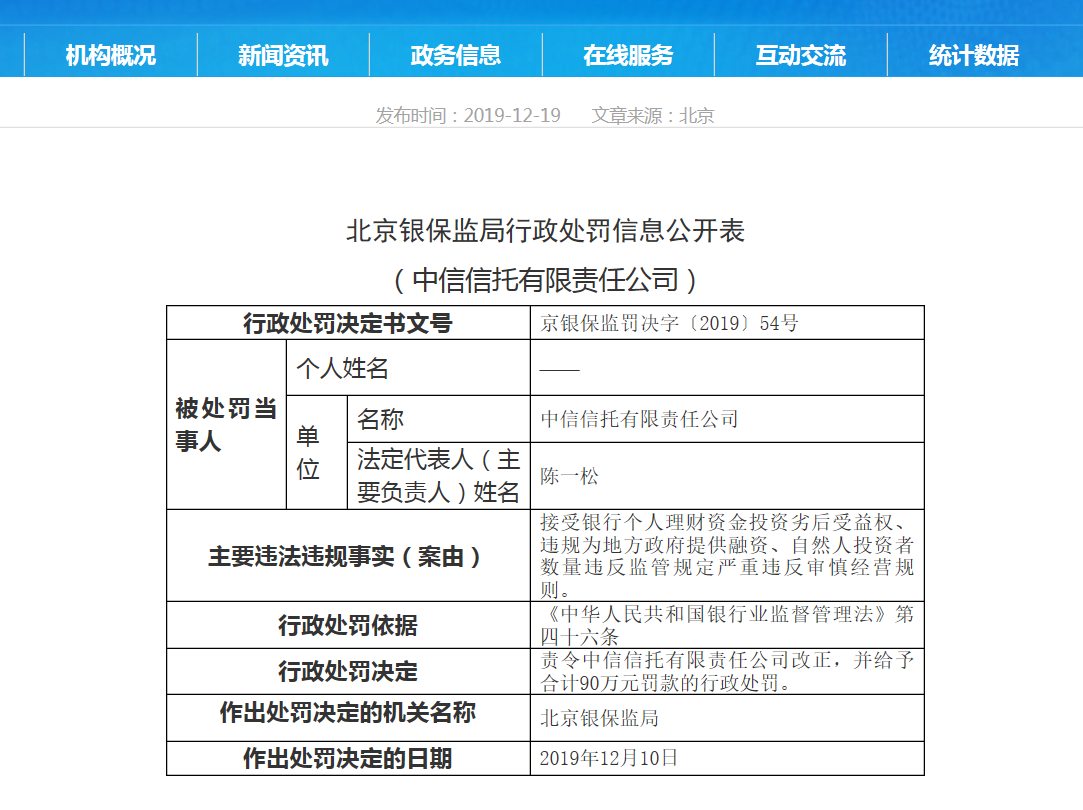
Task: Select the 行政处罚依据 label cell
Action: click(348, 625)
